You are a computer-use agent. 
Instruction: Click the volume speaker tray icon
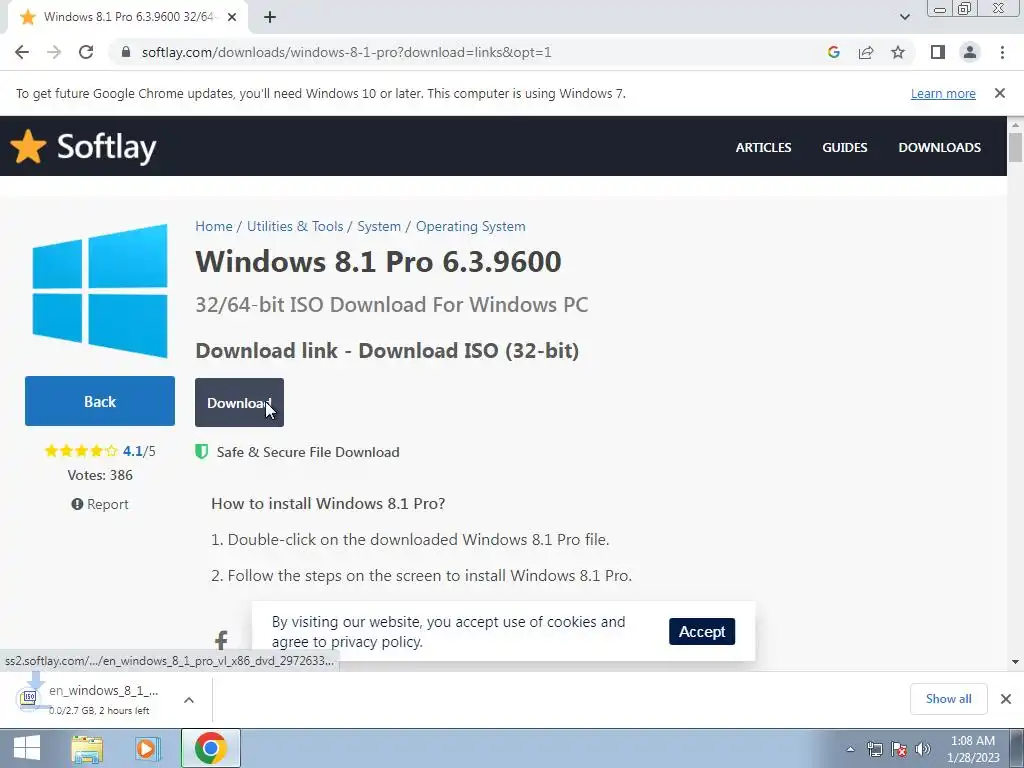[x=923, y=749]
